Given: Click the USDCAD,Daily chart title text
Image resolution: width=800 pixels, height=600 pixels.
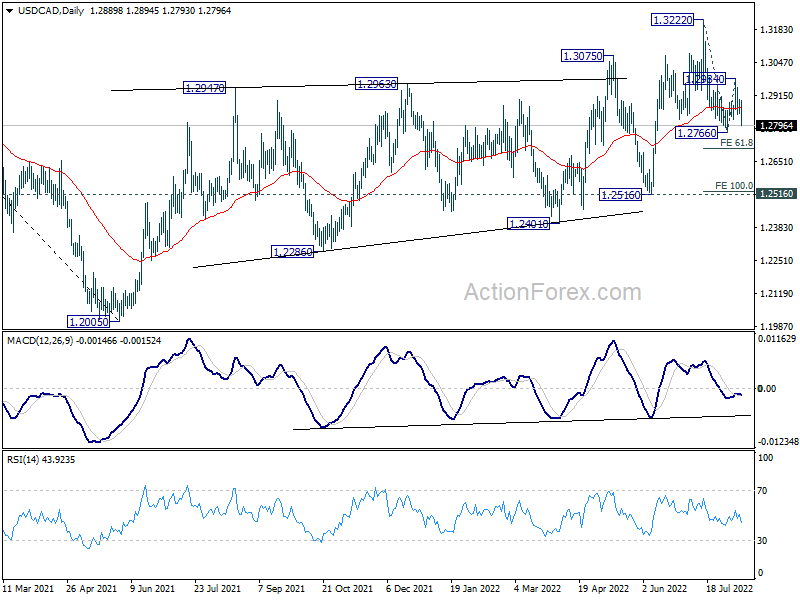Looking at the screenshot, I should tap(51, 11).
